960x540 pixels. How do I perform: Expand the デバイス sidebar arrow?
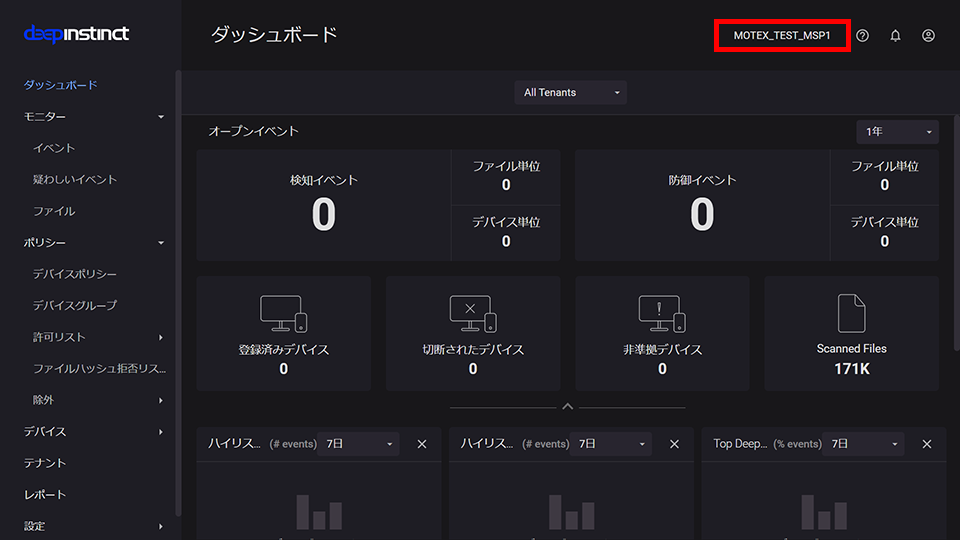click(x=161, y=432)
